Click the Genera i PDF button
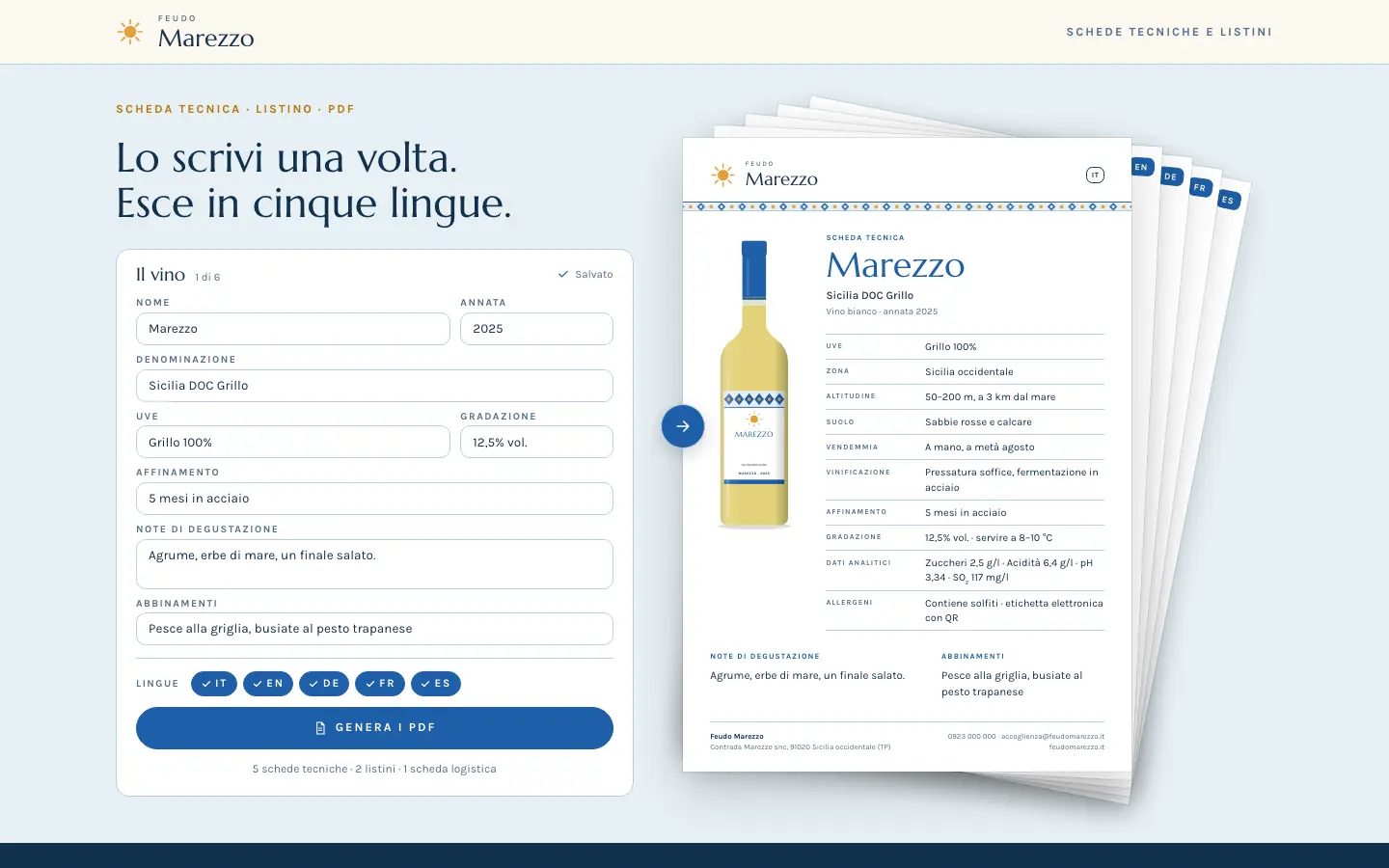The image size is (1389, 868). tap(374, 728)
